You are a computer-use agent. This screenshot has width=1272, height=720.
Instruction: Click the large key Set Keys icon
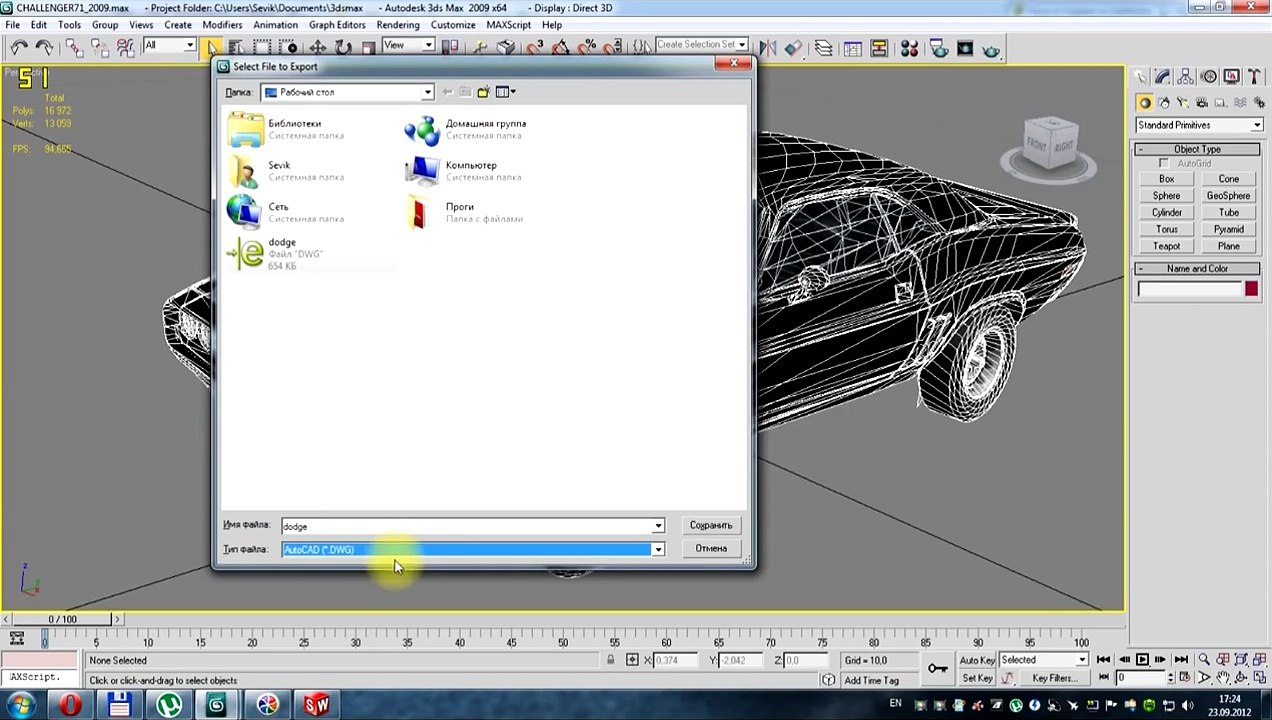938,668
